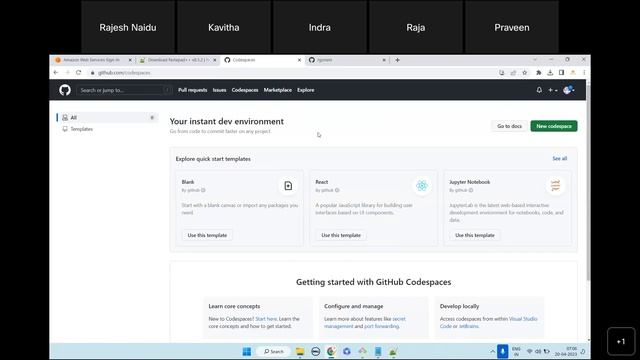This screenshot has height=360, width=640.
Task: Click the Jupyter Notebook logo icon
Action: click(x=556, y=186)
